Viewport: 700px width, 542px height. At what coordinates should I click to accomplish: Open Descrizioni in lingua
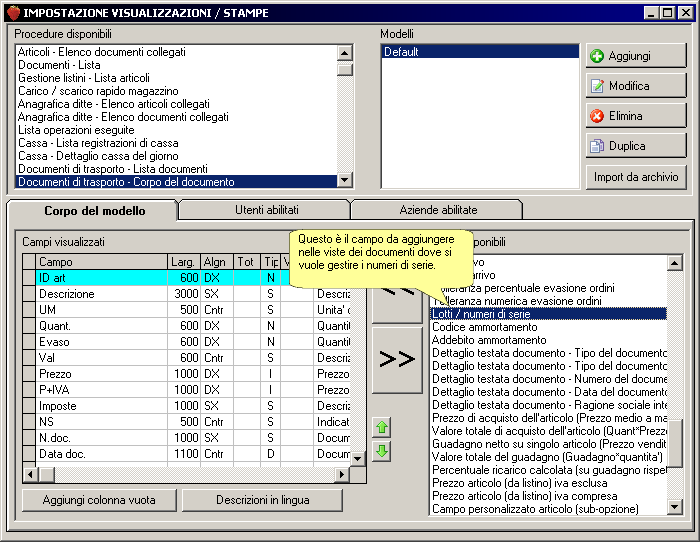click(x=262, y=500)
